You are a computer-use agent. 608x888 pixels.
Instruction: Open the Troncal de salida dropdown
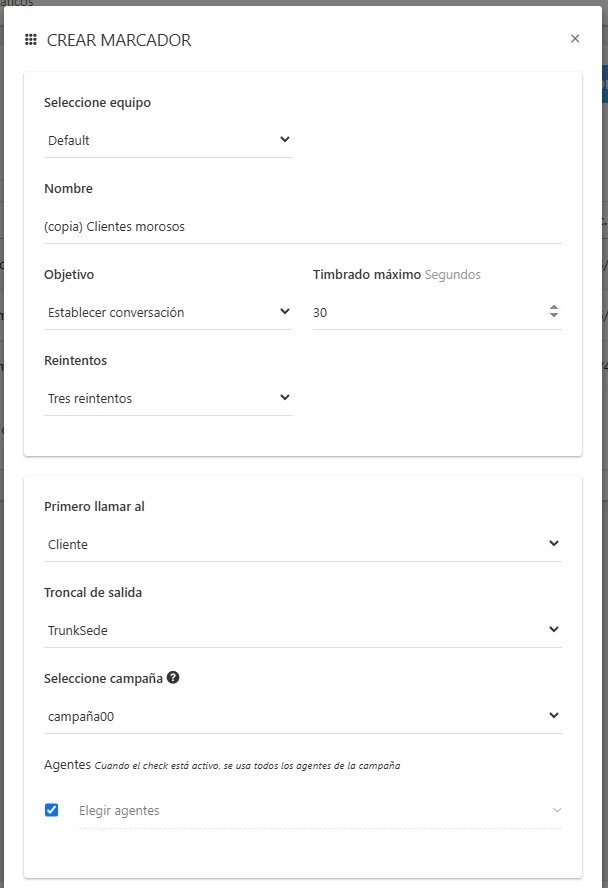(303, 630)
